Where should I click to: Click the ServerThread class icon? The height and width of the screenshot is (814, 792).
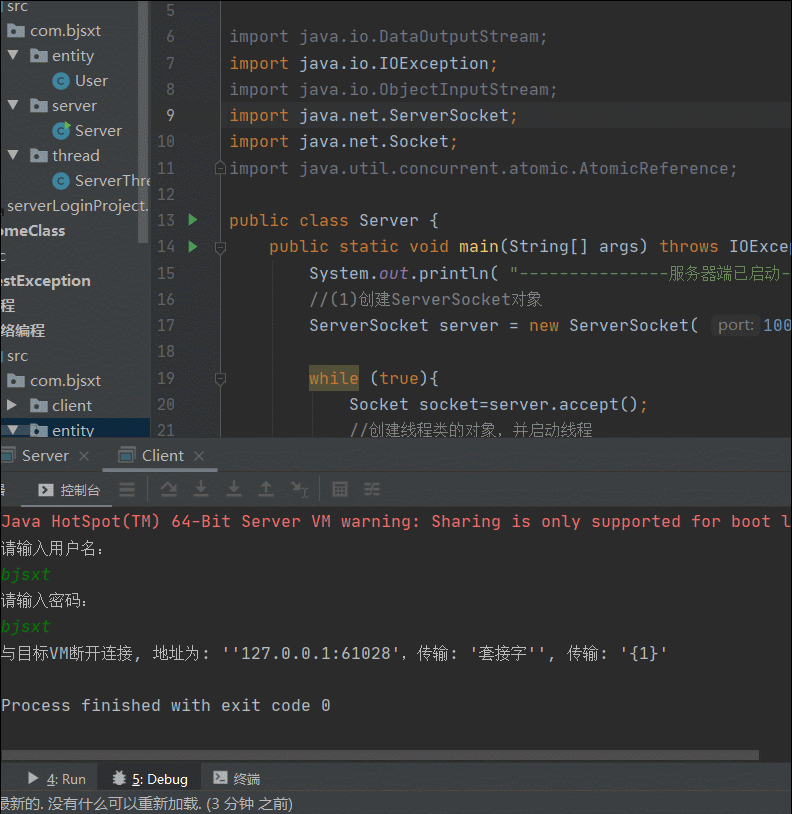pos(61,180)
